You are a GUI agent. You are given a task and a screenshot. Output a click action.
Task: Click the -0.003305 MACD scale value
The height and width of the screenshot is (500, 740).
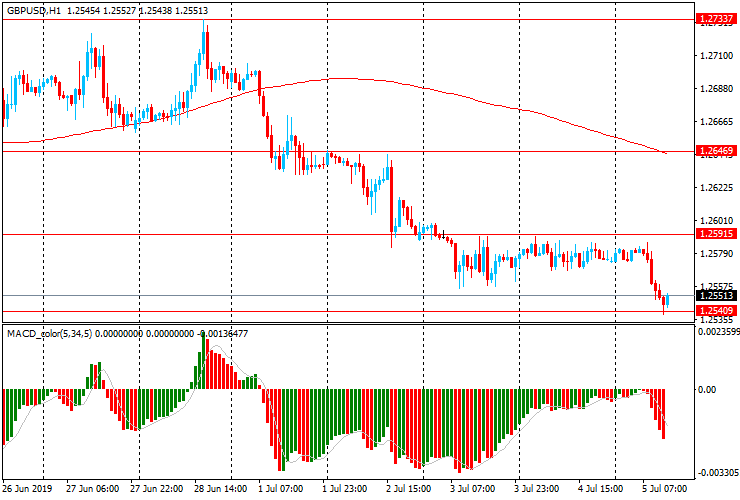coord(718,473)
